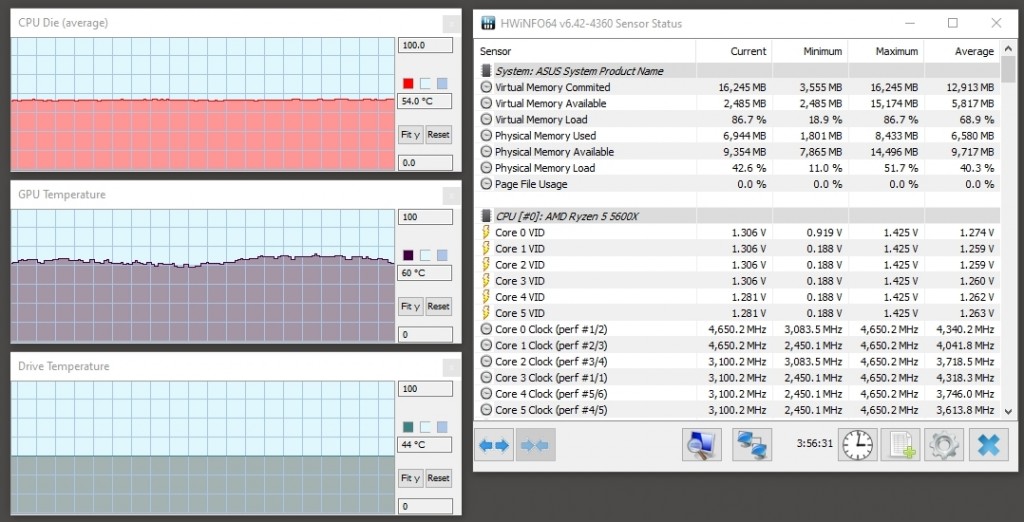Viewport: 1024px width, 522px height.
Task: Click Fit y in the CPU Die graph
Action: pyautogui.click(x=411, y=135)
